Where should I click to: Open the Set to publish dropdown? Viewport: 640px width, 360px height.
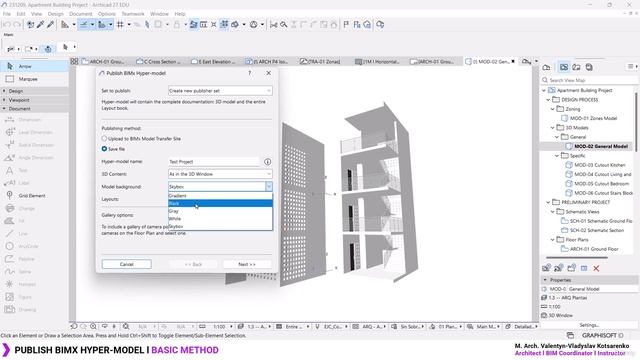[220, 91]
